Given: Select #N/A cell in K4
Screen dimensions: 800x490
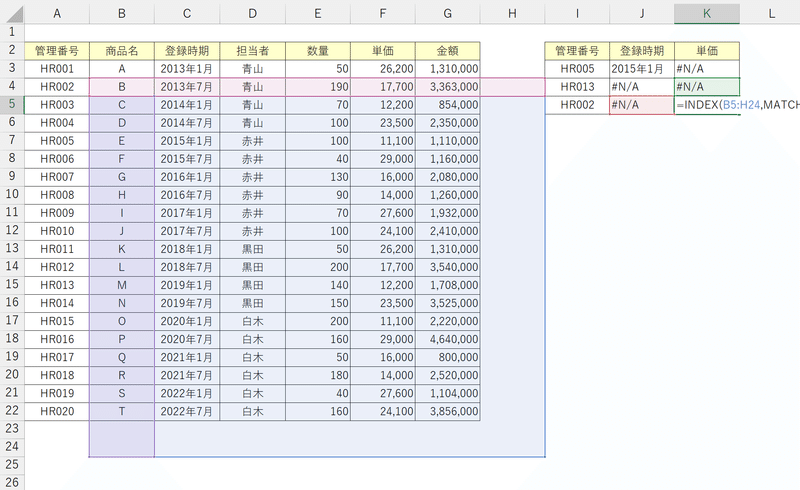Looking at the screenshot, I should [707, 87].
